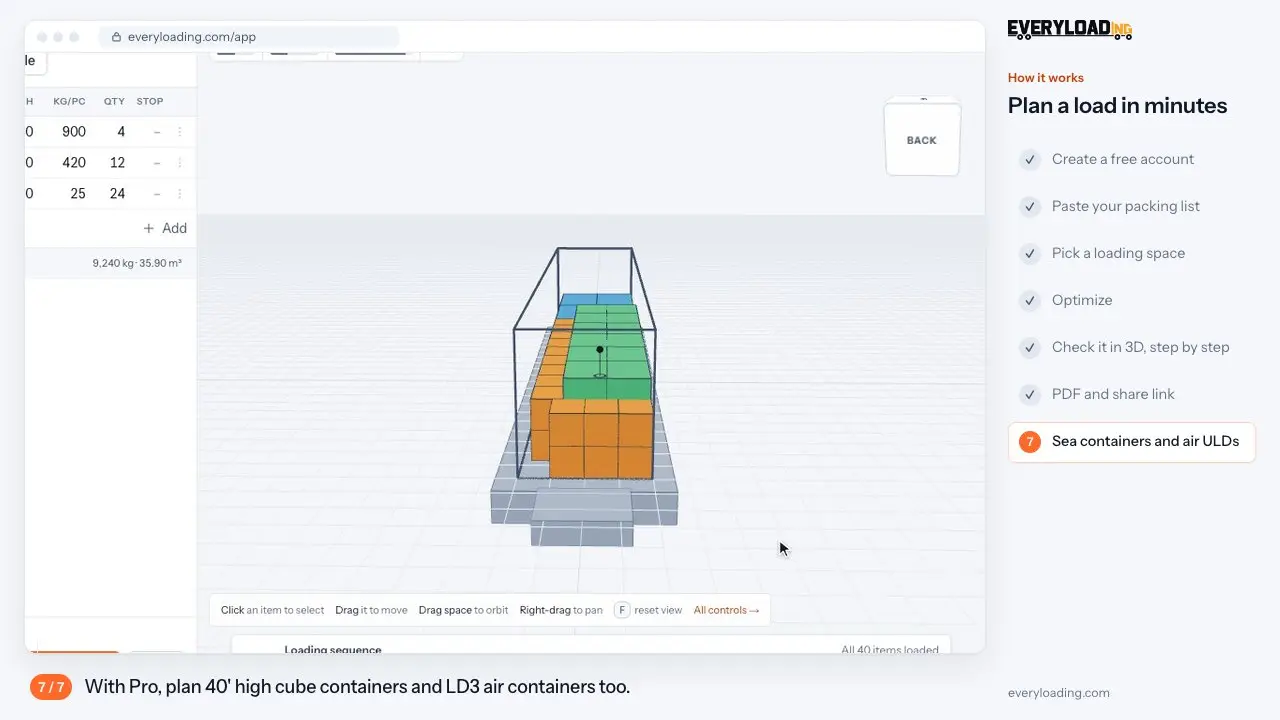
Task: Open the kebab menu for the 25 kg row
Action: (180, 194)
